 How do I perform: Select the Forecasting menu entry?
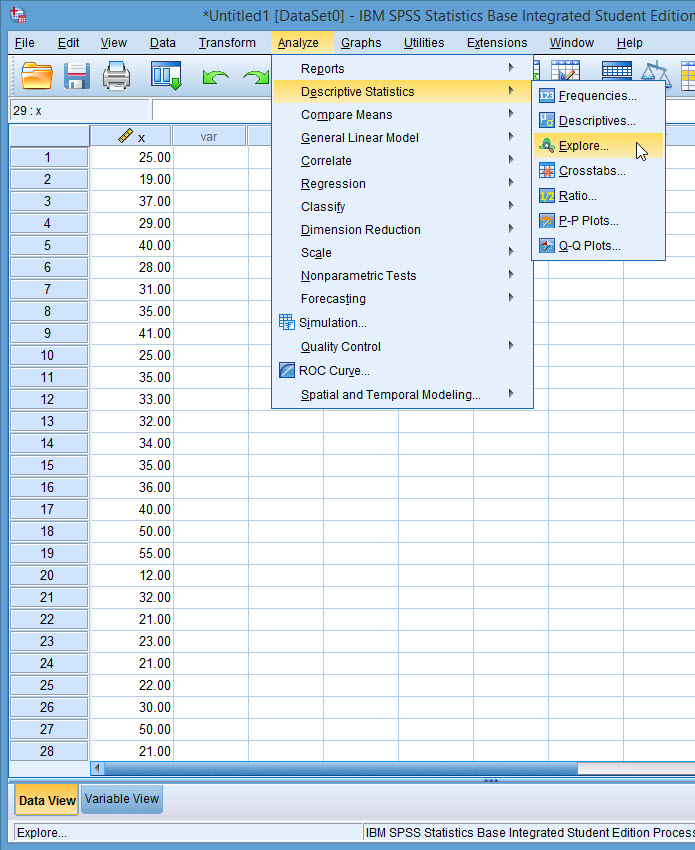point(402,299)
